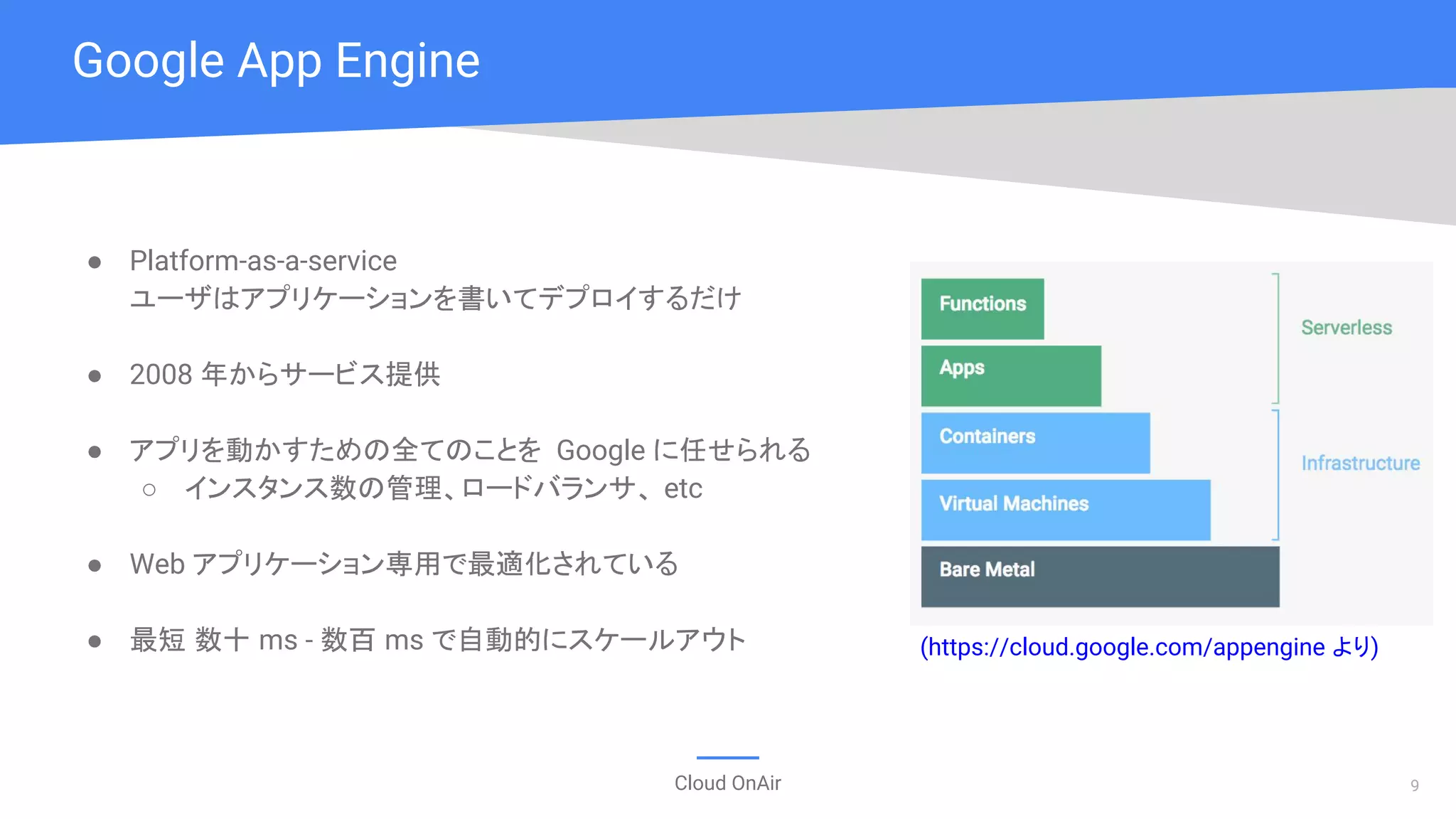Viewport: 1456px width, 819px height.
Task: Click the Virtual Machines block
Action: pyautogui.click(x=1066, y=510)
